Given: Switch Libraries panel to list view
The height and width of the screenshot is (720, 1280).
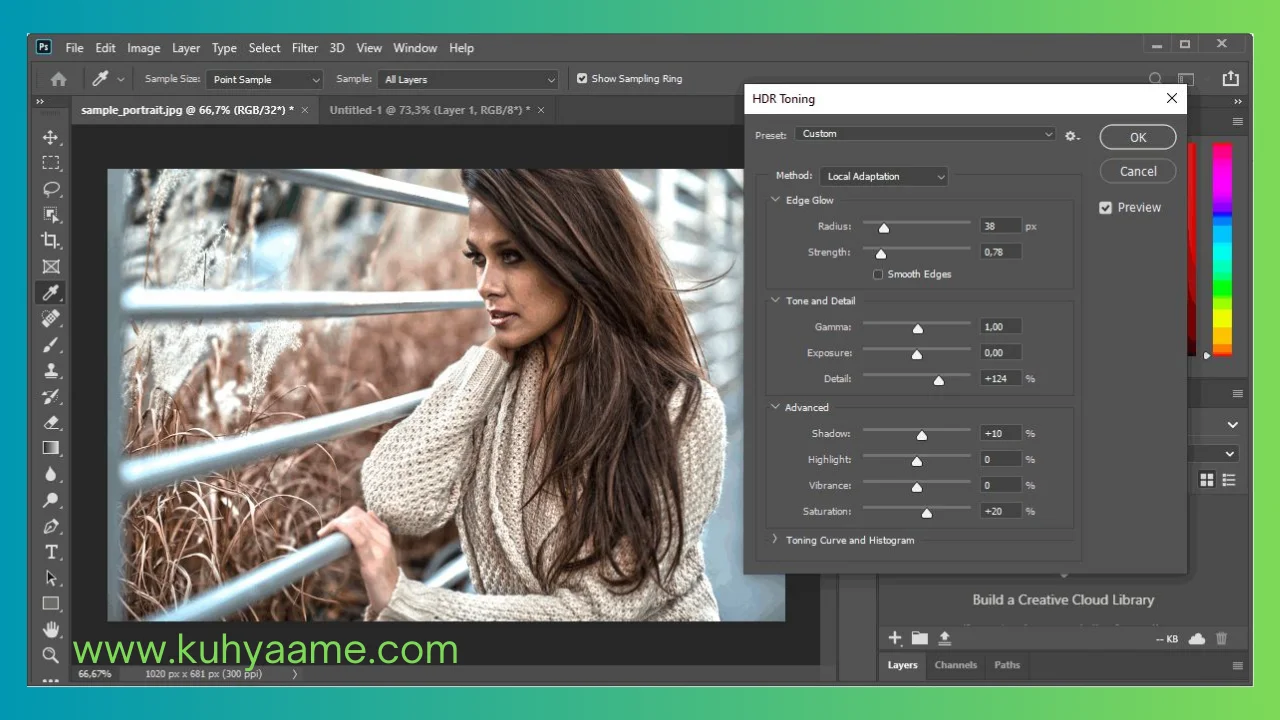Looking at the screenshot, I should pyautogui.click(x=1229, y=480).
